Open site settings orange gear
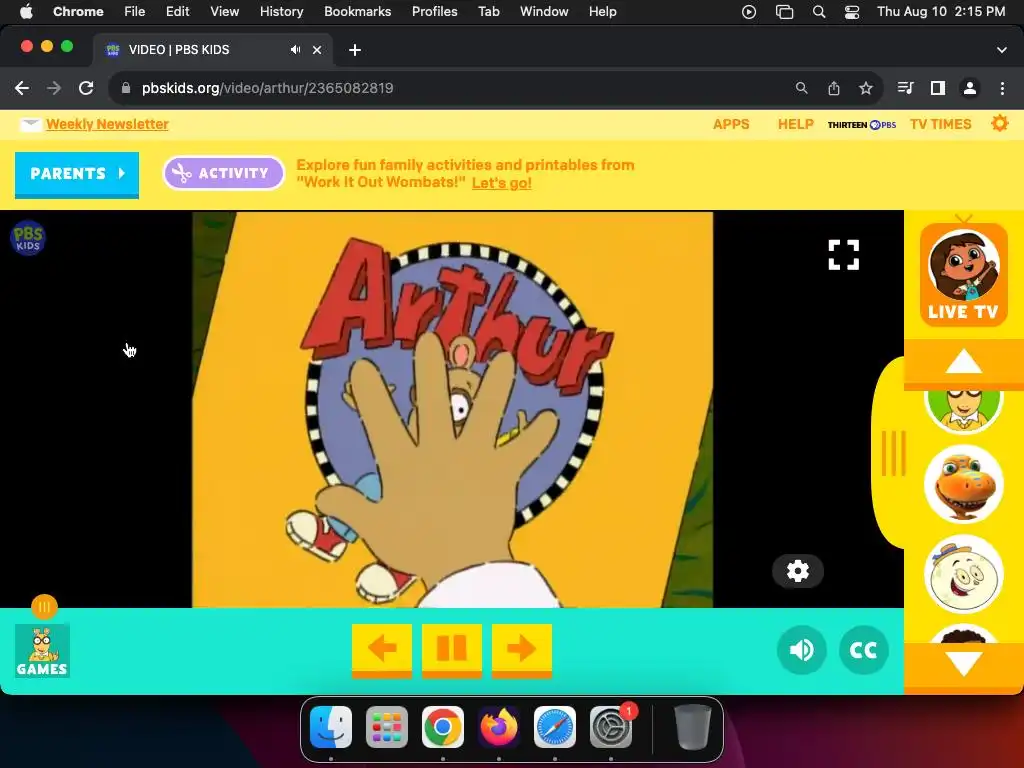 999,123
